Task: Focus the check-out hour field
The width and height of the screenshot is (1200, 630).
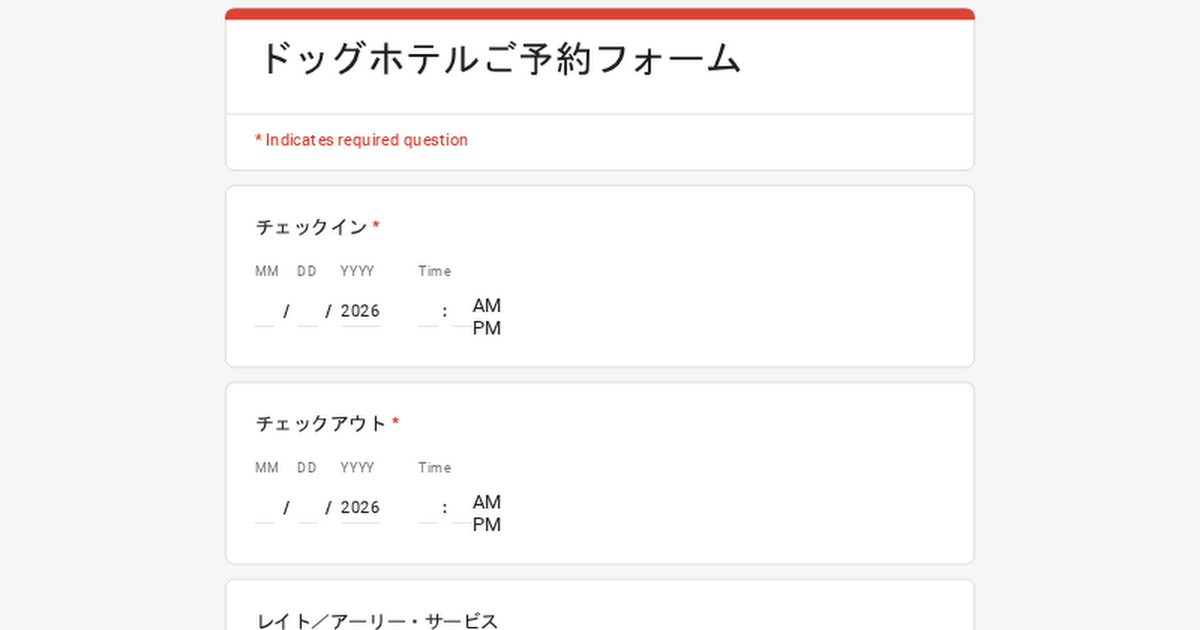Action: click(428, 508)
